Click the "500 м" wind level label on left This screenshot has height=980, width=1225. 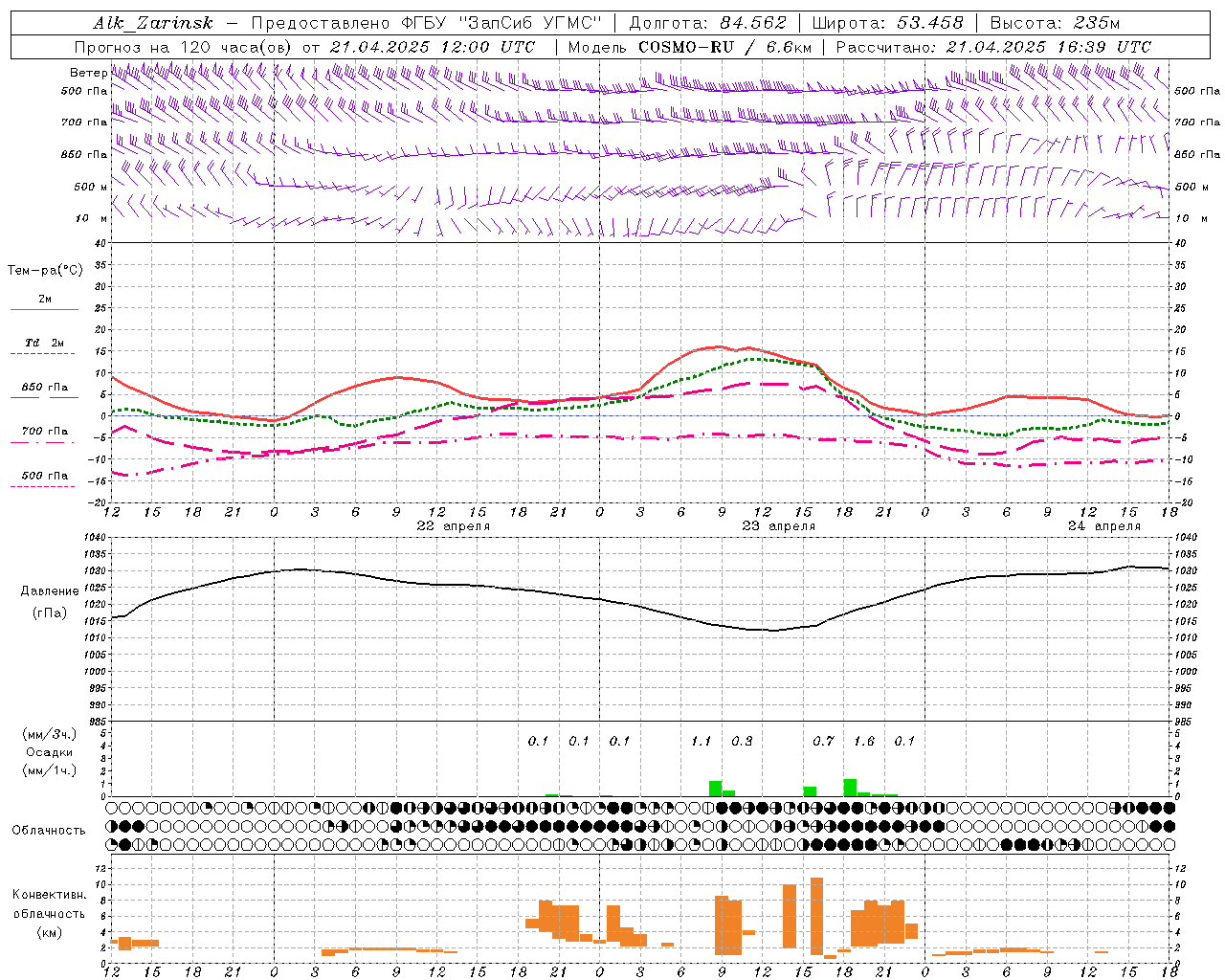pyautogui.click(x=90, y=188)
